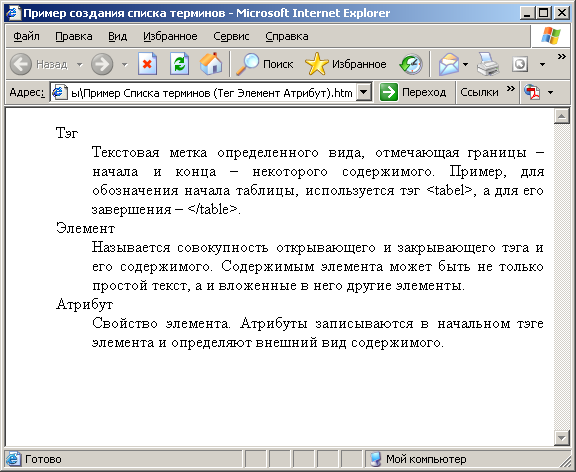Open the Forward button history dropdown
The height and width of the screenshot is (472, 576).
(x=125, y=65)
